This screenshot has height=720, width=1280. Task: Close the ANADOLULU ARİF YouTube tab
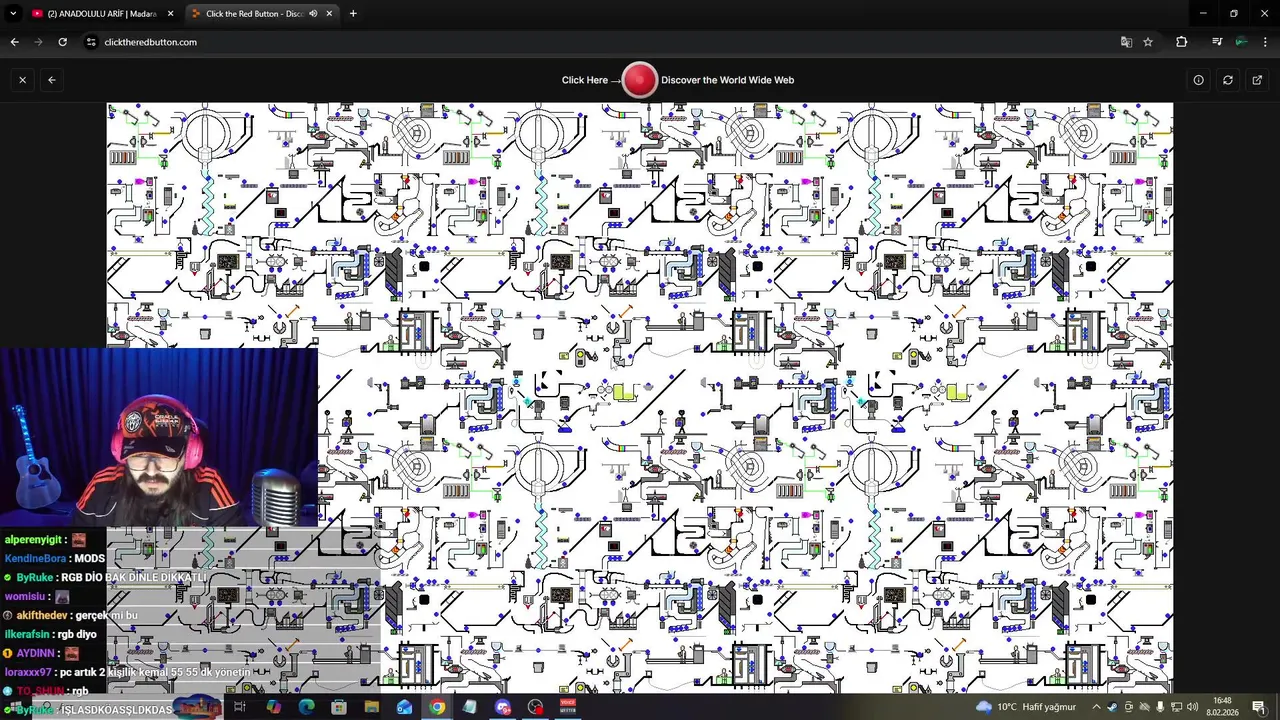point(170,14)
